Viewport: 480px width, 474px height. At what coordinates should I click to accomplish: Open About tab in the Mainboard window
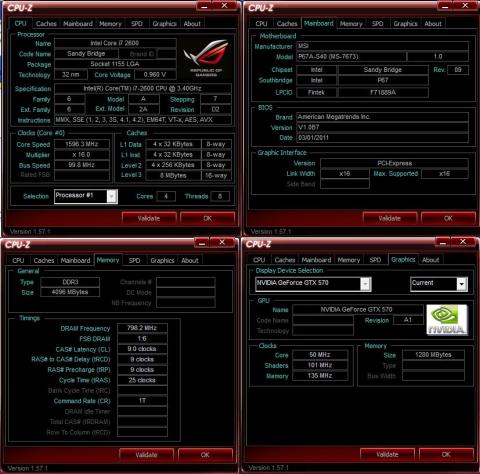tap(433, 24)
